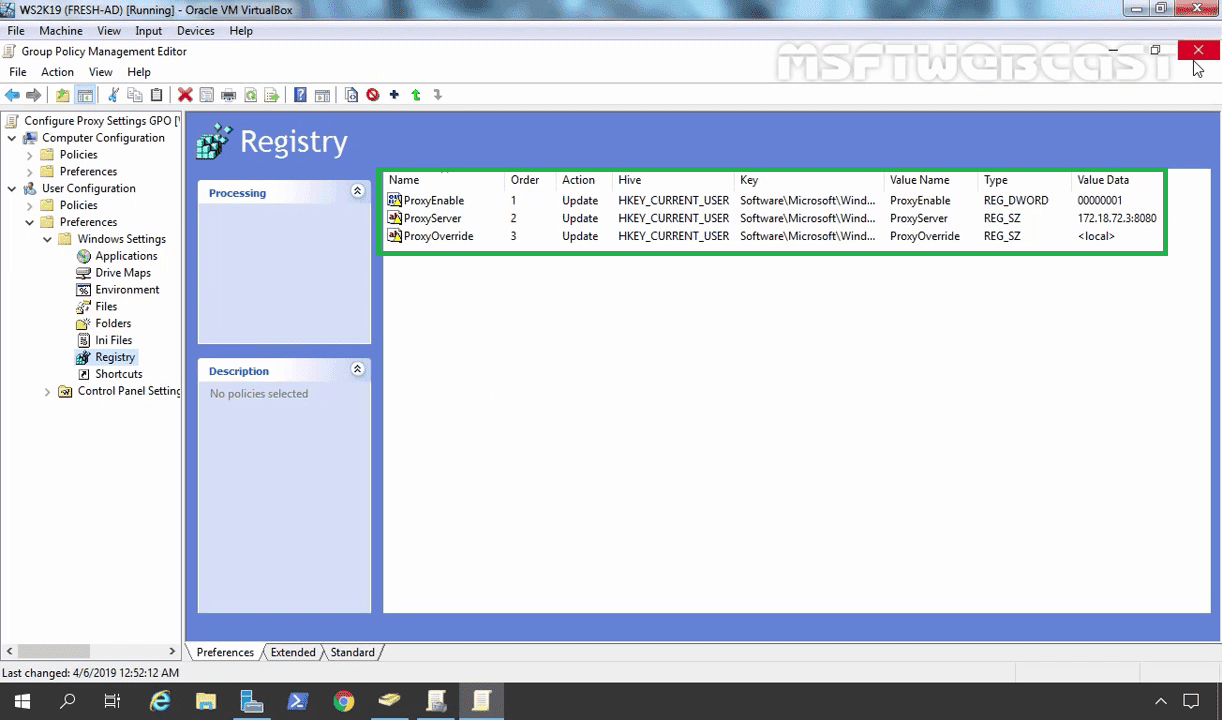
Task: Select the ProxyOverride registry item row
Action: (773, 236)
